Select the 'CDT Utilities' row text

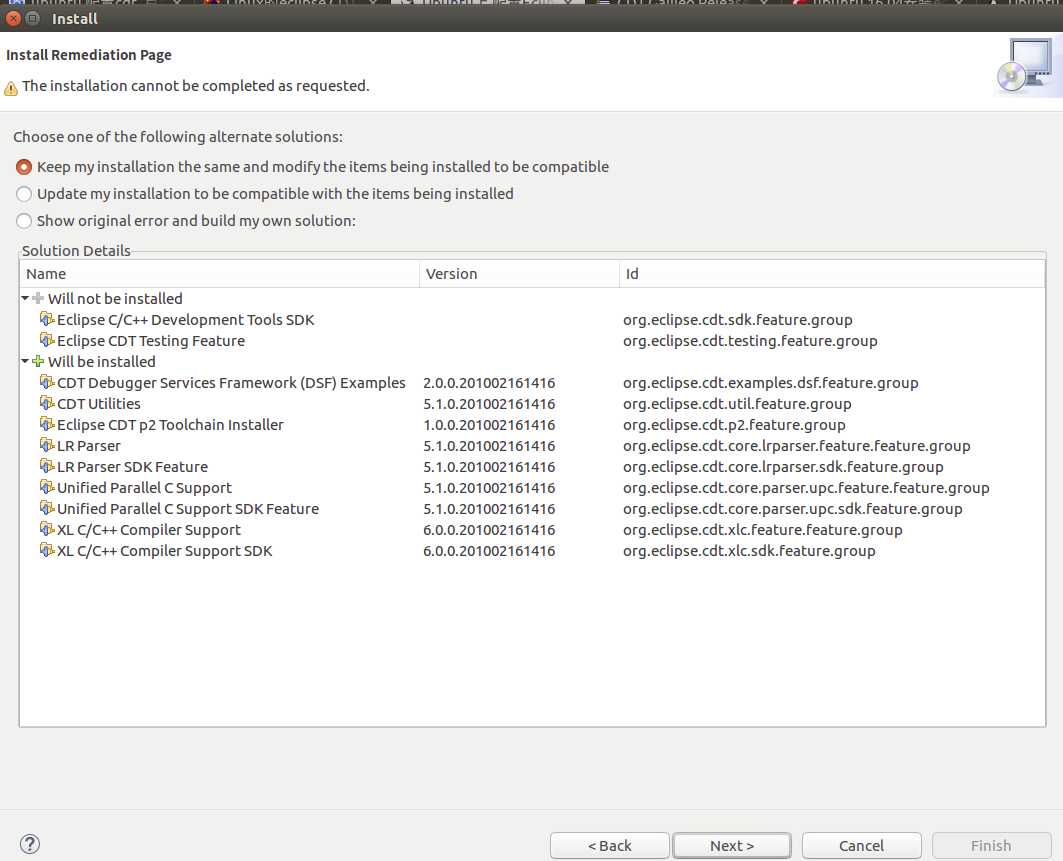[98, 403]
